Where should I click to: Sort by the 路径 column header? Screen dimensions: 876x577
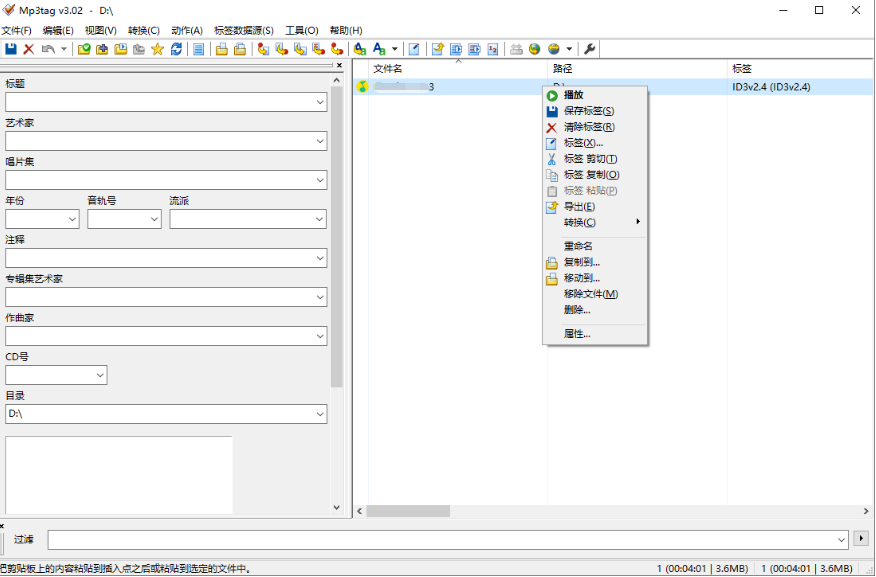[x=637, y=69]
